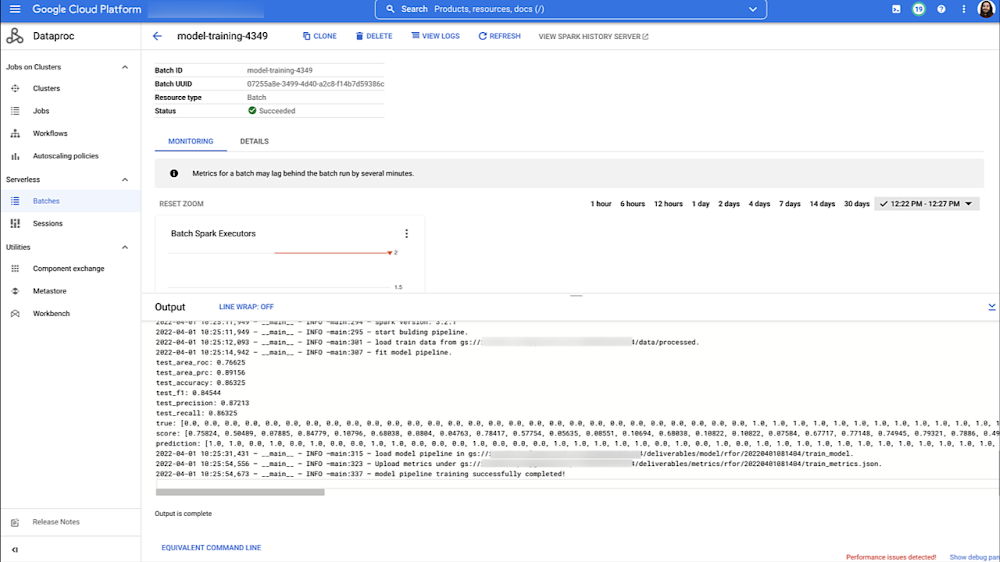Viewport: 1000px width, 562px height.
Task: Click the Release Notes icon
Action: click(15, 522)
